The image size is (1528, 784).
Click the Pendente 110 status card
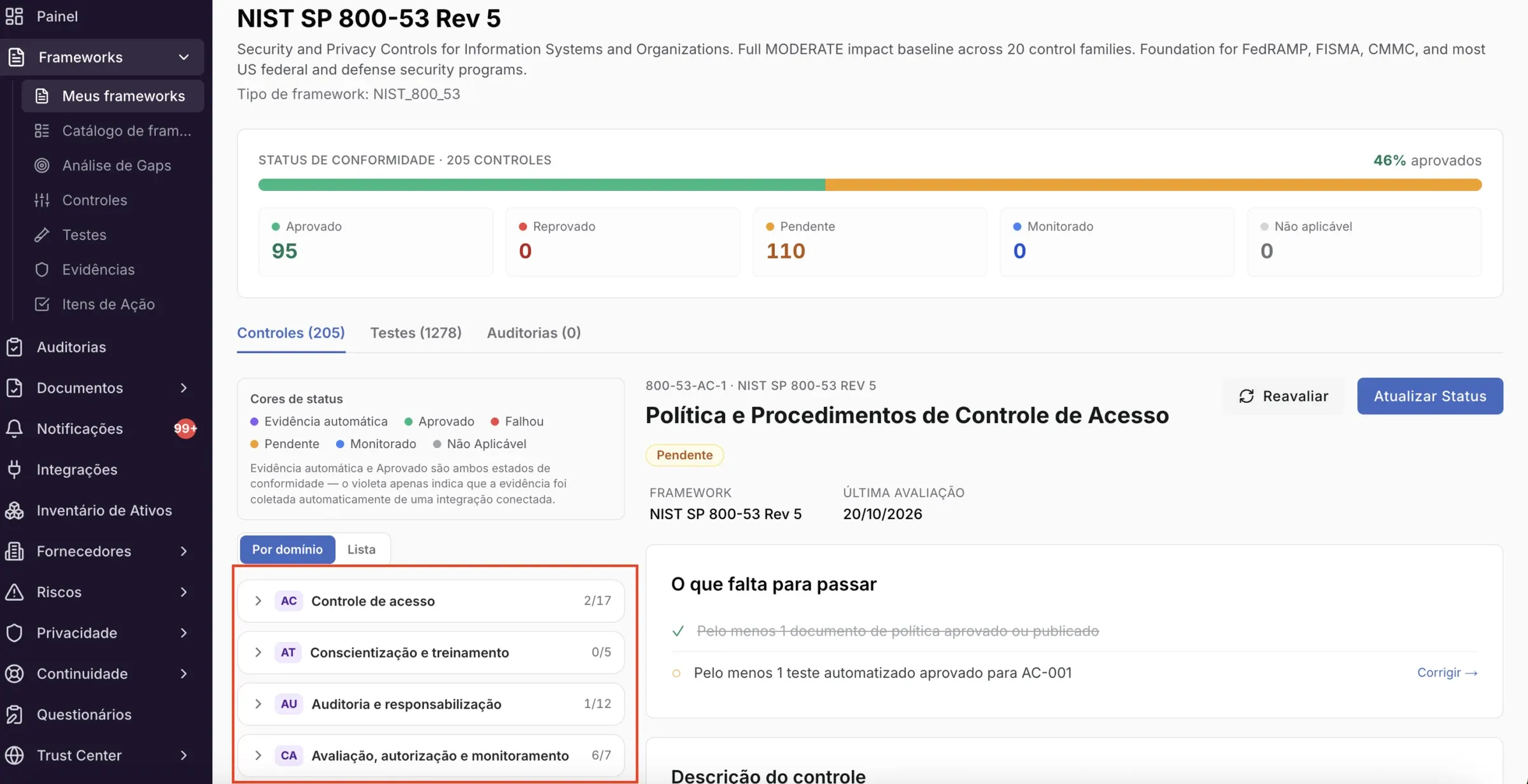point(870,242)
